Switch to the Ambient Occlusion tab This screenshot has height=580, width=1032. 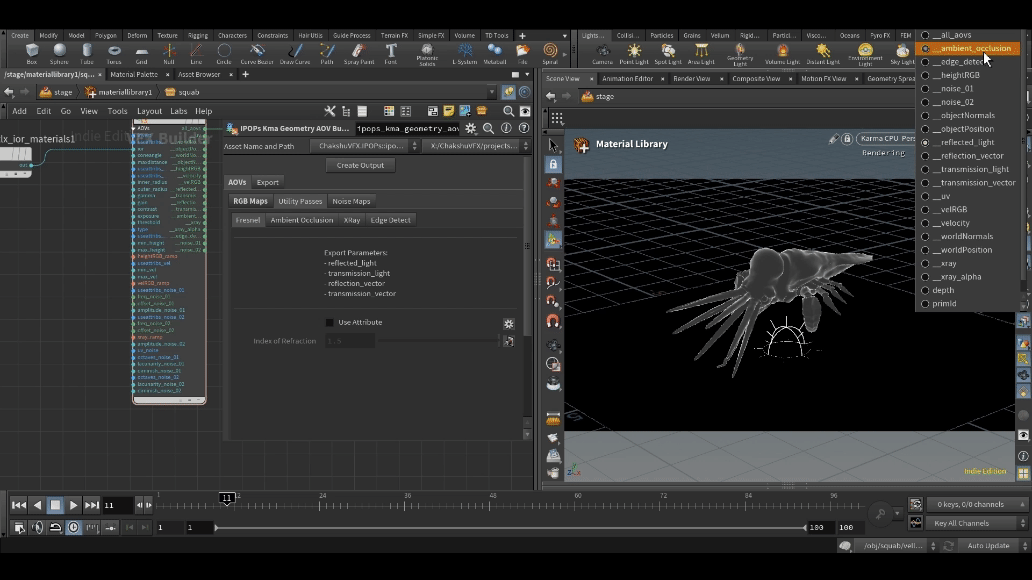[302, 221]
